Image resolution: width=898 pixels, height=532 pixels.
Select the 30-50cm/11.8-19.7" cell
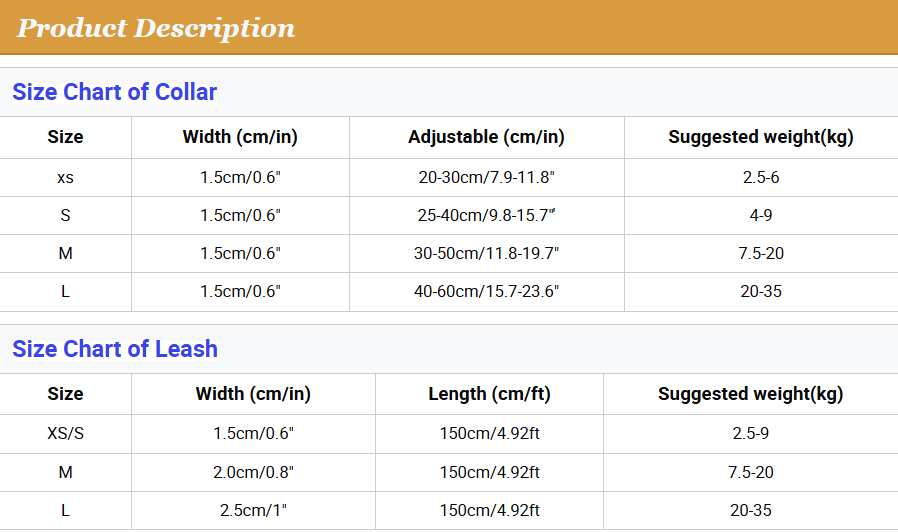click(486, 253)
